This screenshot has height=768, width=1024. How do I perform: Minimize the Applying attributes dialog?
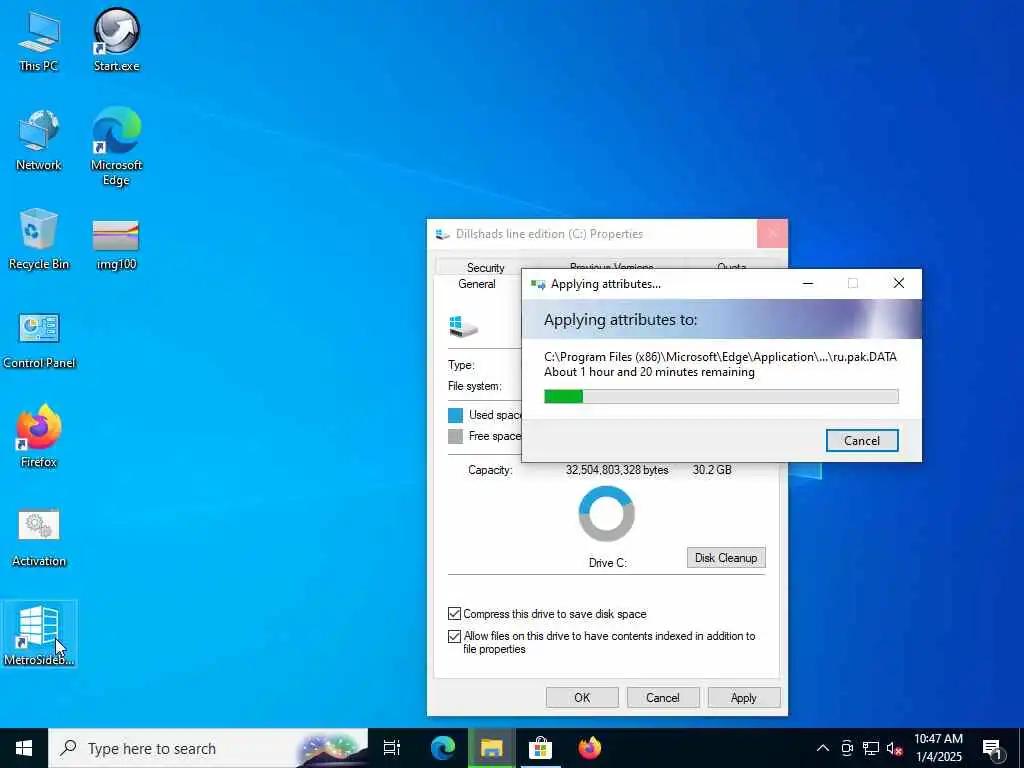(808, 283)
